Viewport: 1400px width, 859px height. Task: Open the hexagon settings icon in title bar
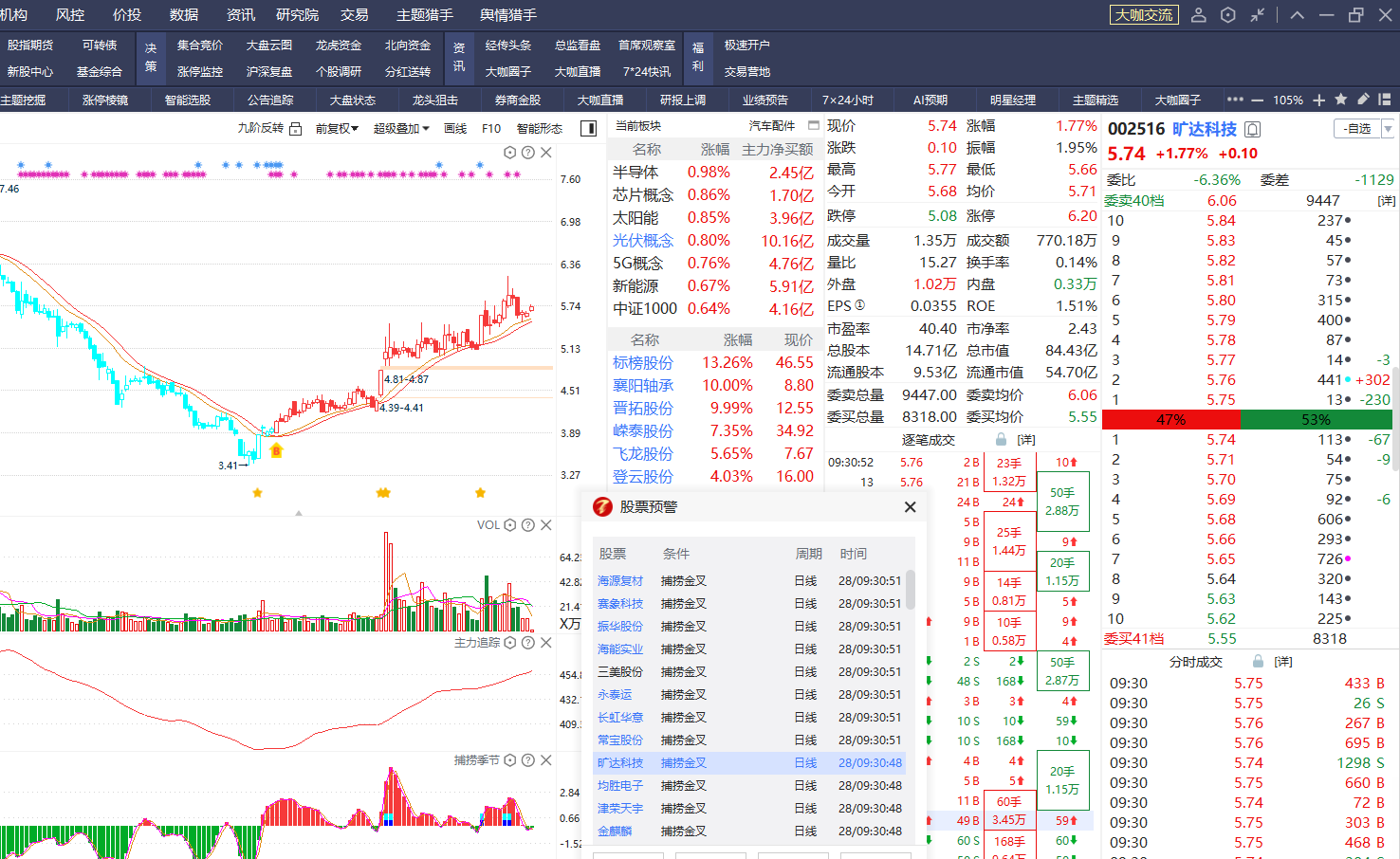(1228, 15)
